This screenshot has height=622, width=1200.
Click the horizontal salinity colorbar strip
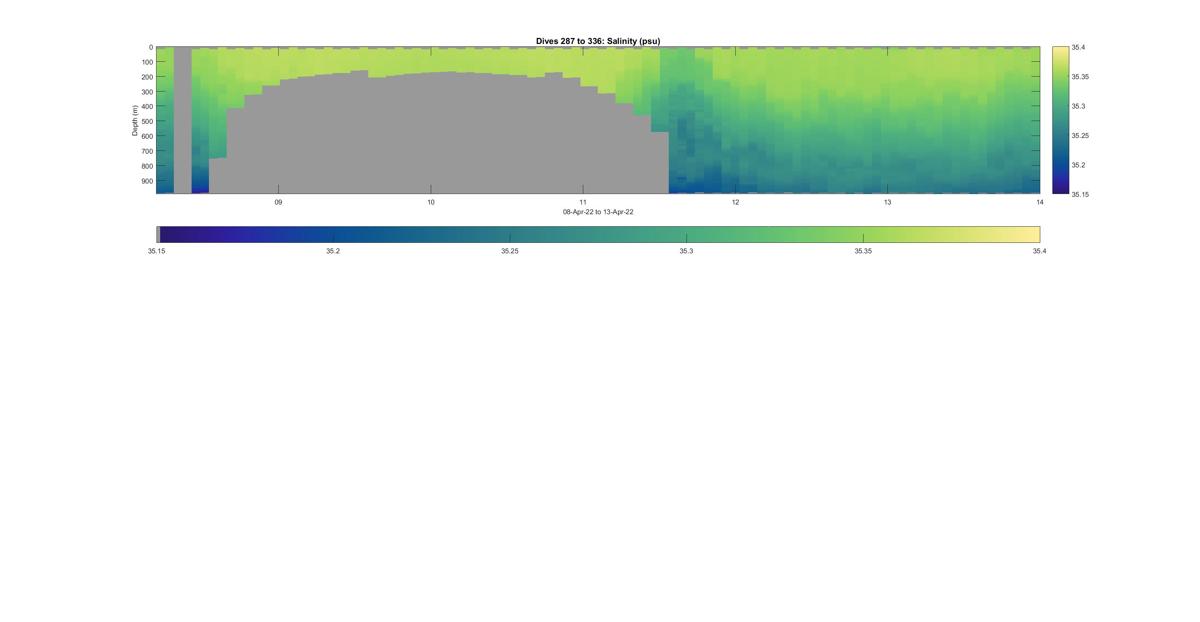click(x=598, y=234)
